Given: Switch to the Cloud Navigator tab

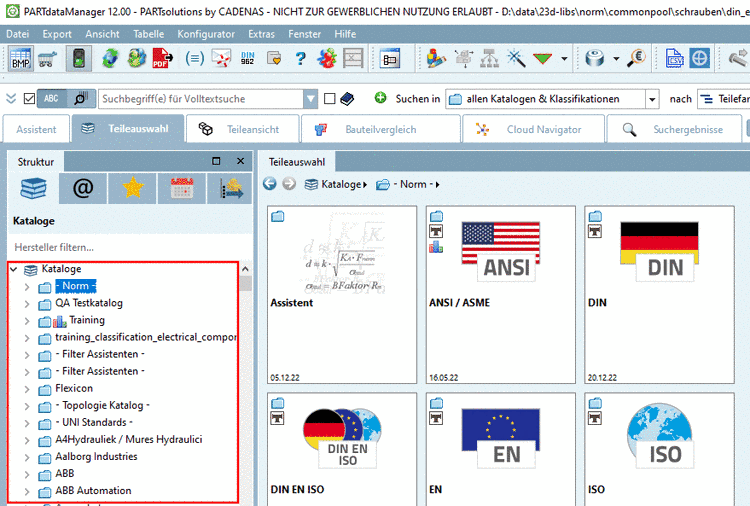Looking at the screenshot, I should [534, 129].
